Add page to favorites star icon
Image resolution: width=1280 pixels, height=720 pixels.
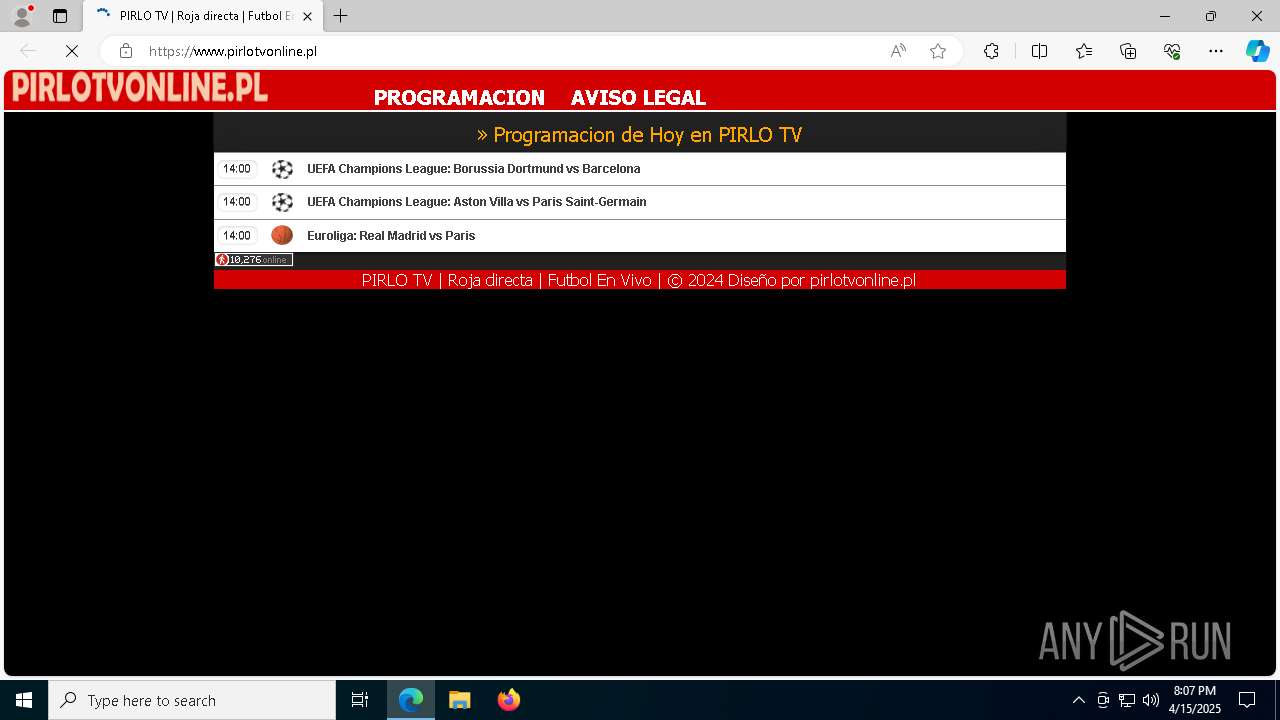(938, 51)
